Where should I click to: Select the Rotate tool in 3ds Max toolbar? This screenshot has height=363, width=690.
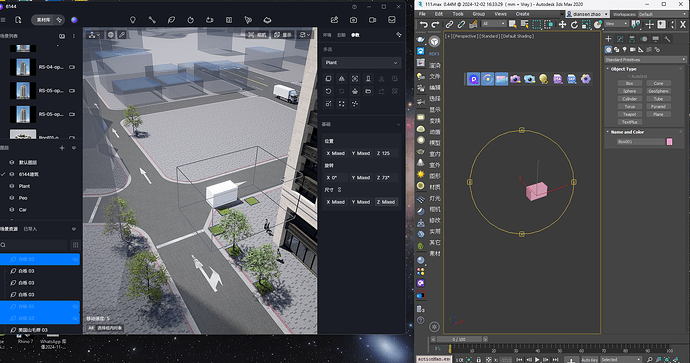click(x=574, y=25)
